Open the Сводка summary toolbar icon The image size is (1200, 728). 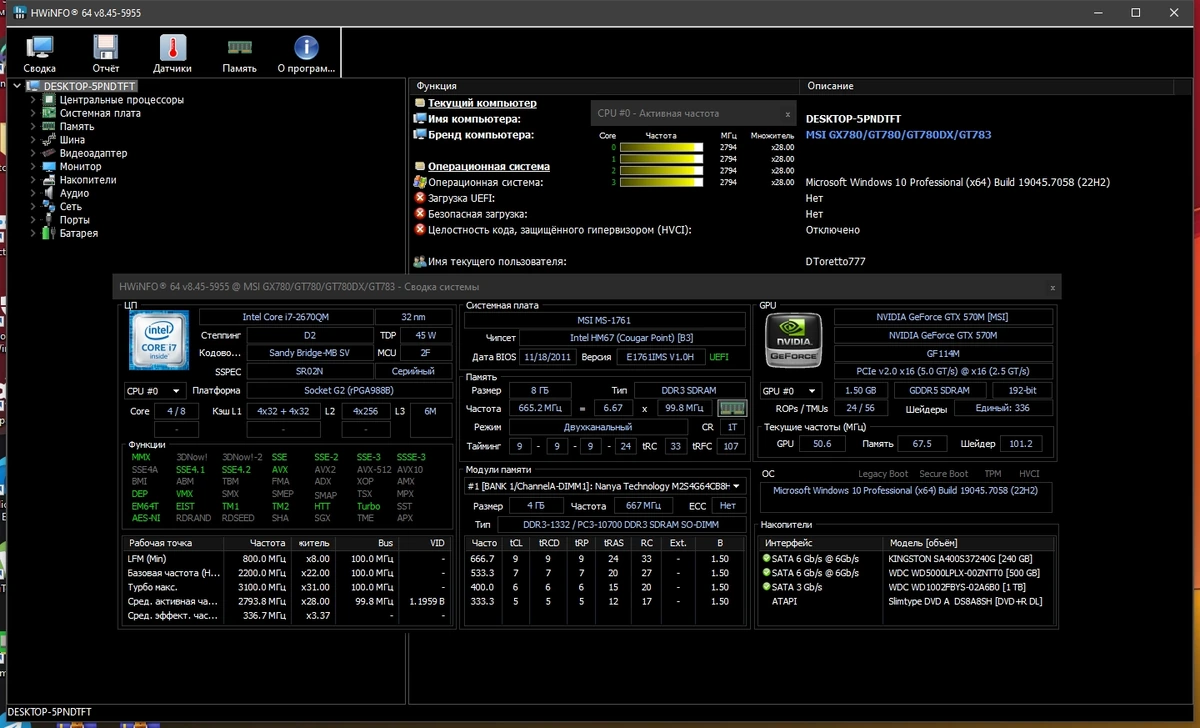pyautogui.click(x=40, y=54)
